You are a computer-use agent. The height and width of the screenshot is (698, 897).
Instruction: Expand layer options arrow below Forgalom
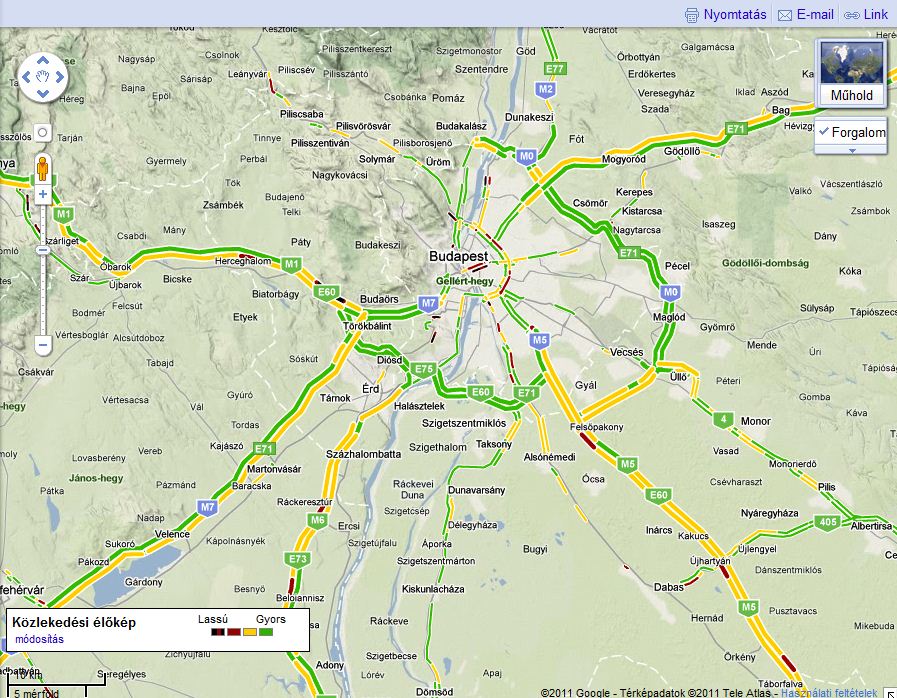pyautogui.click(x=852, y=150)
